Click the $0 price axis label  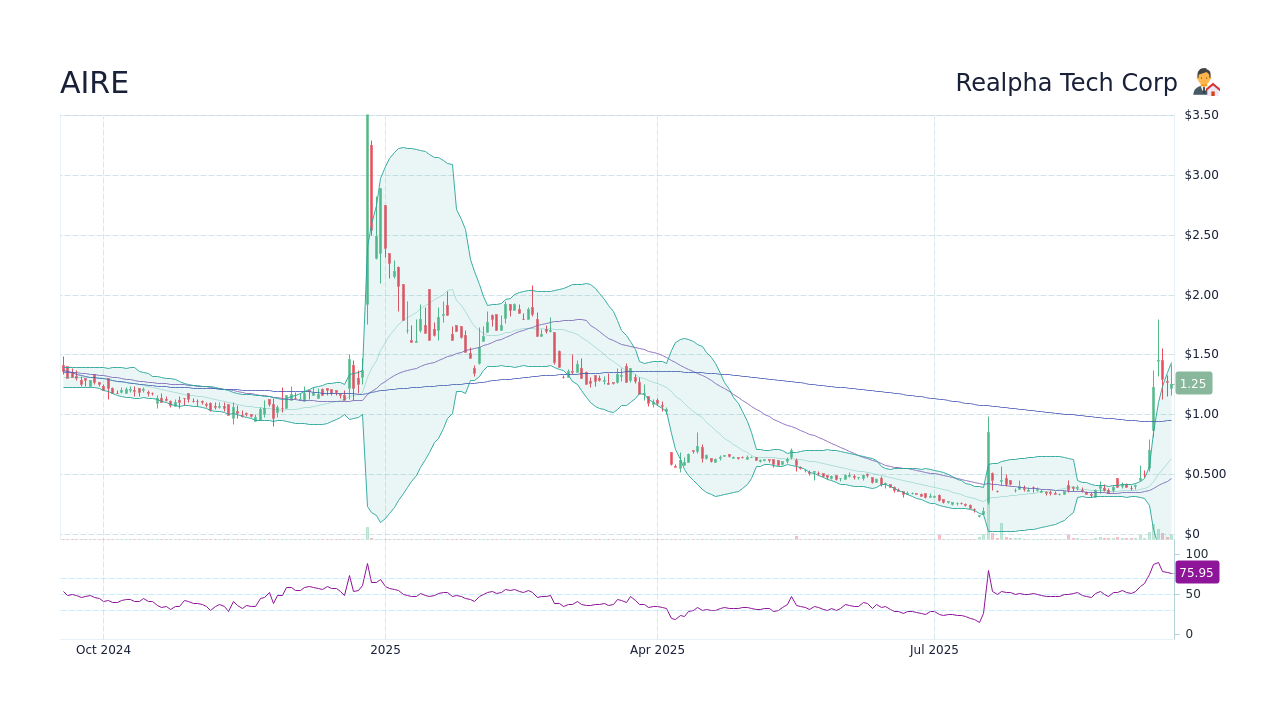1190,533
